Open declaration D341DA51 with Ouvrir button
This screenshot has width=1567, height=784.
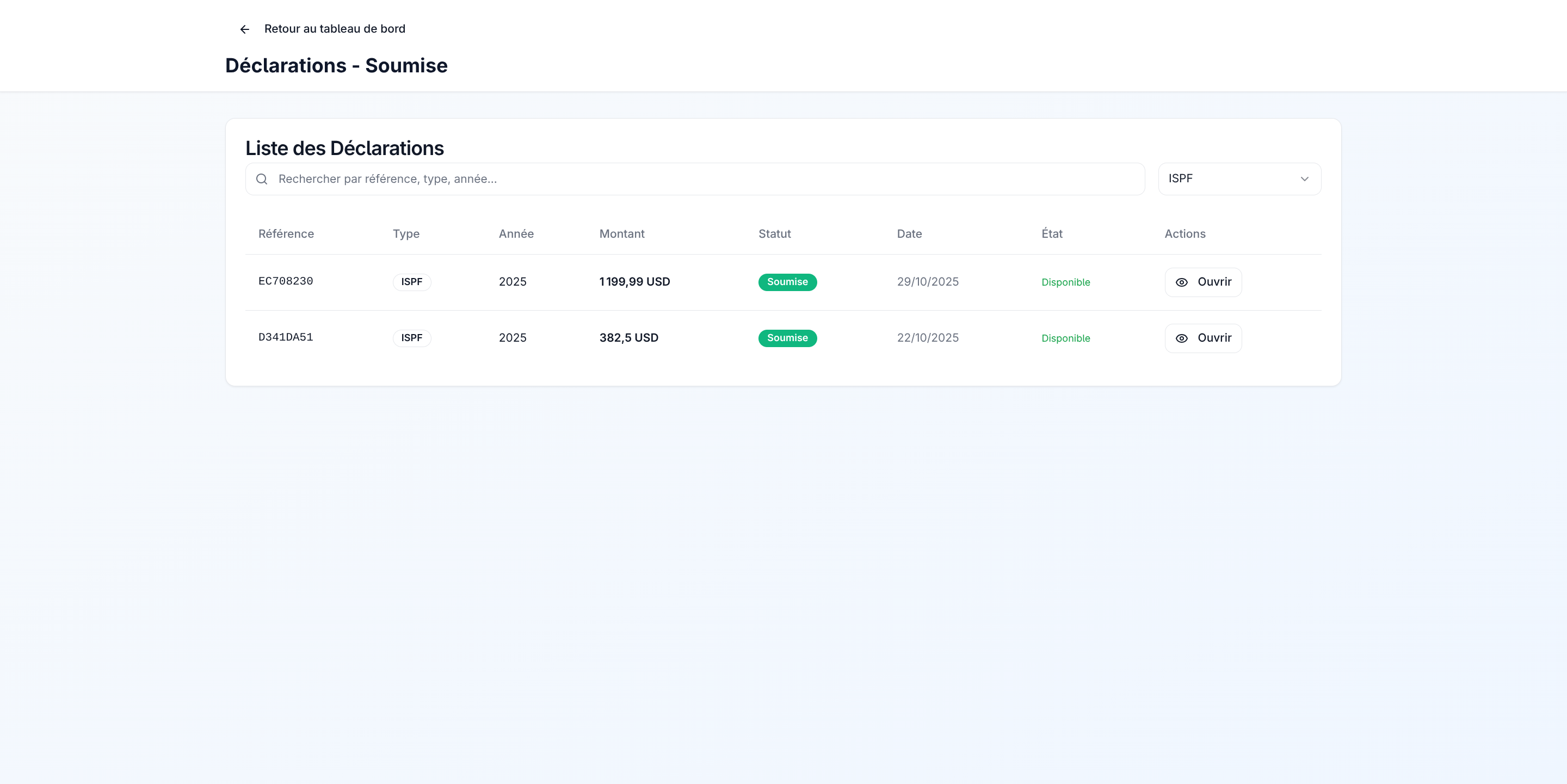pyautogui.click(x=1202, y=338)
